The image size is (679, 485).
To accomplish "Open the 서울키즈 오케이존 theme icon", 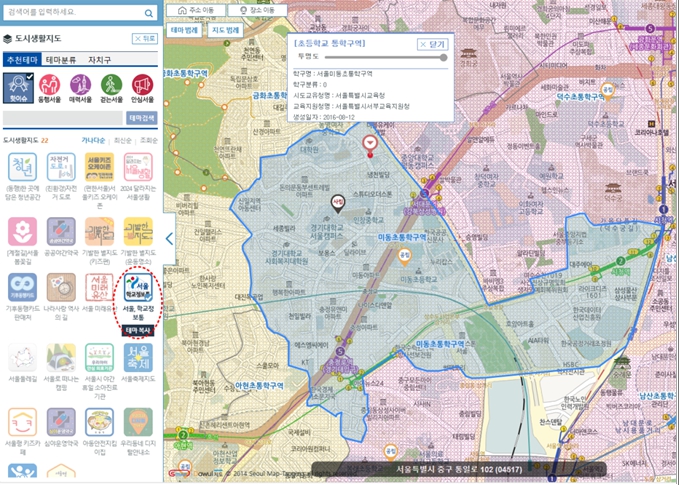I will 99,167.
